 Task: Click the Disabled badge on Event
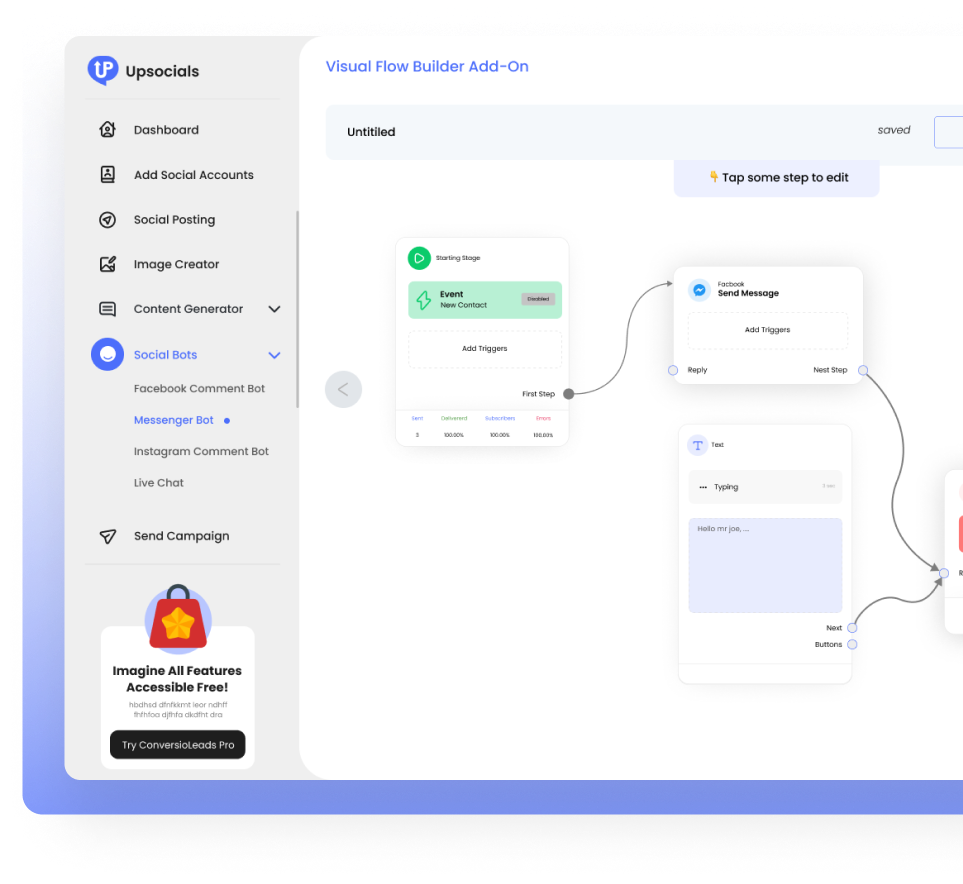[538, 299]
